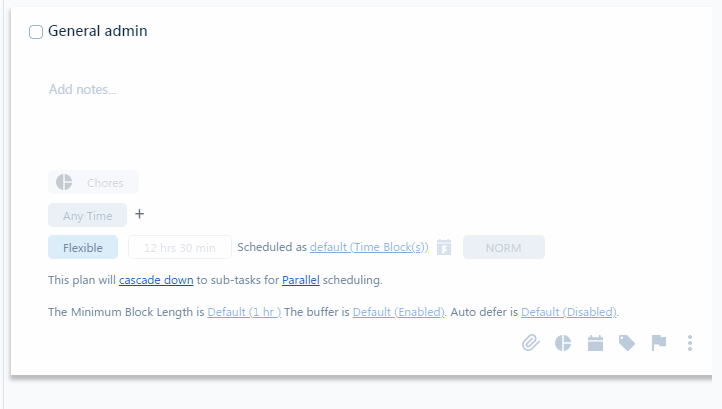Image resolution: width=722 pixels, height=409 pixels.
Task: Click the calendar icon beside Time Block(s)
Action: point(444,247)
